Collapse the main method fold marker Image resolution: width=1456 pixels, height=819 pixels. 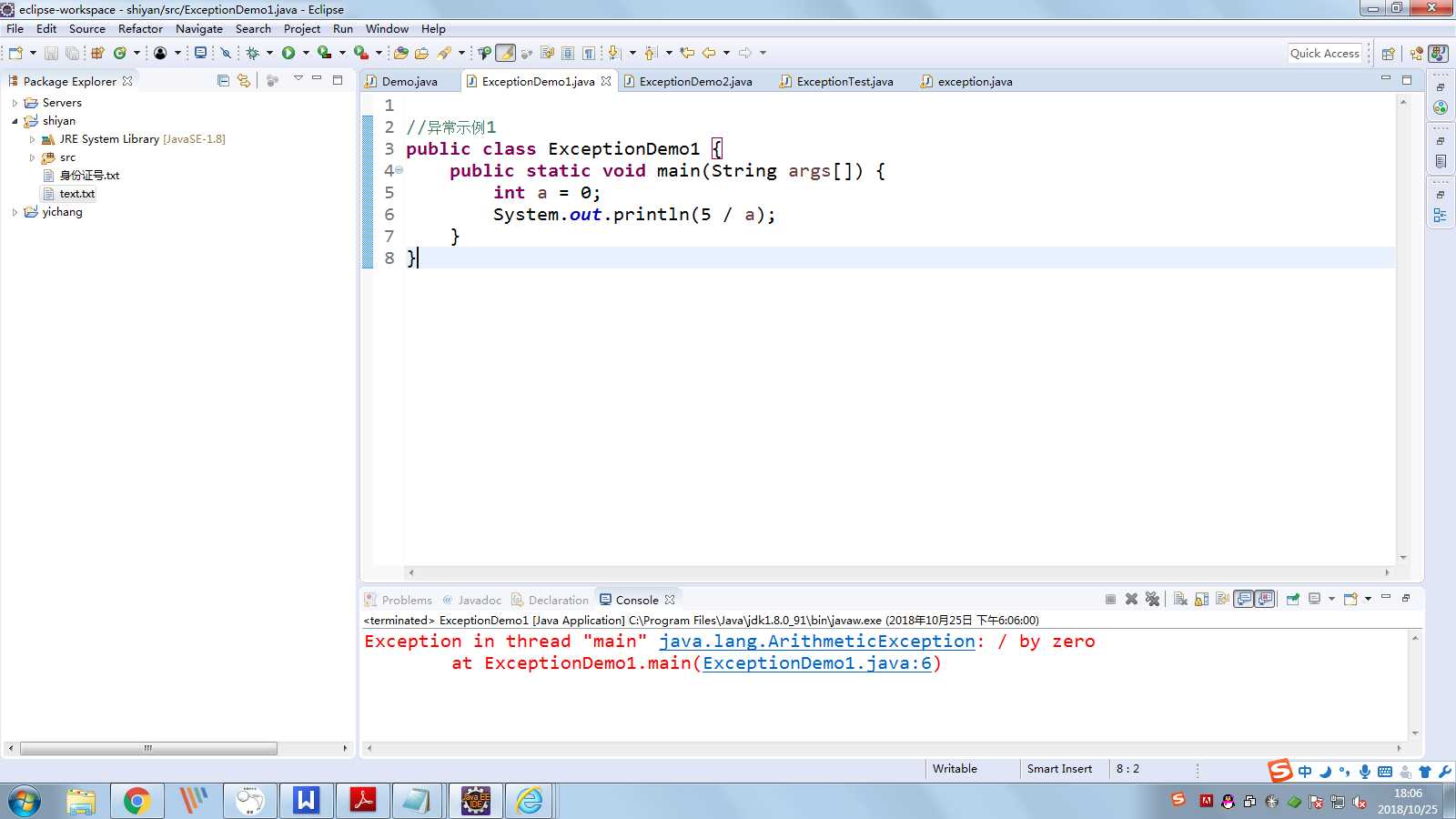tap(399, 170)
